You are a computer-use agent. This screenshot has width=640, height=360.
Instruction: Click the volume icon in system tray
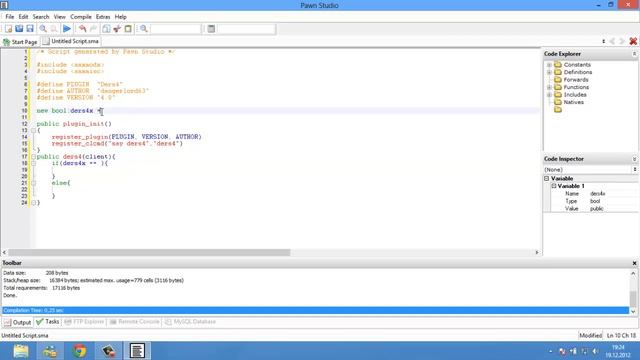[595, 351]
